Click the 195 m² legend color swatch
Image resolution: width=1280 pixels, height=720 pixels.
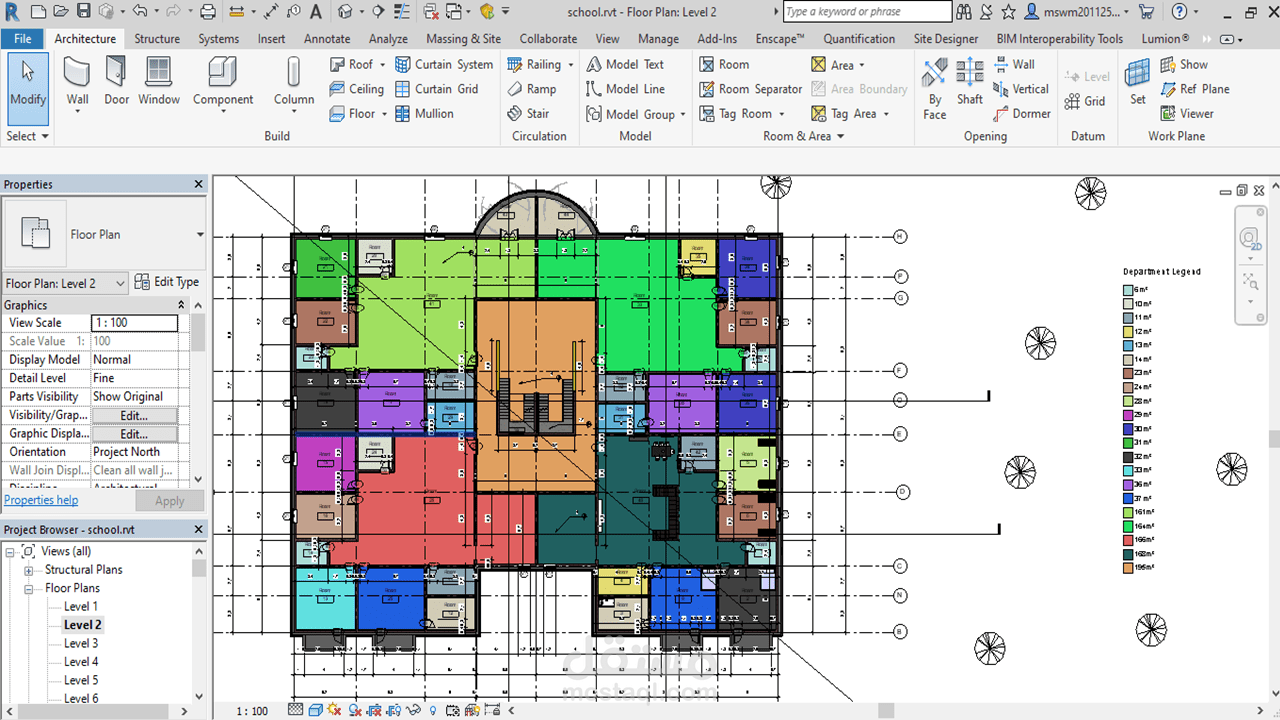tap(1128, 568)
